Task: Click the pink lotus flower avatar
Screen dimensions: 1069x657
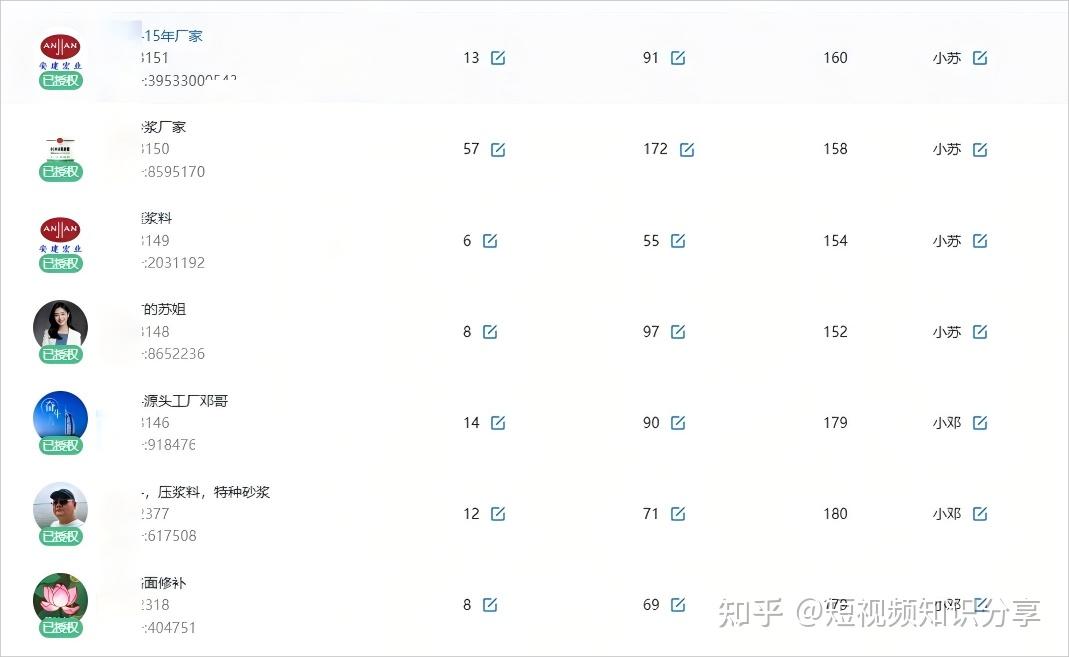Action: point(60,597)
